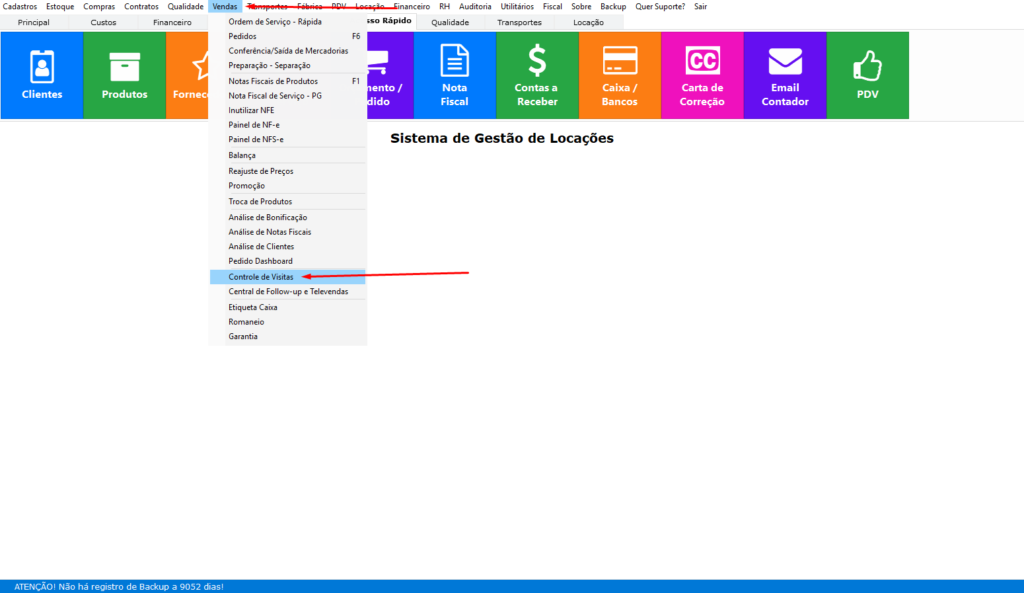Expand the Cadastros menu

20,6
